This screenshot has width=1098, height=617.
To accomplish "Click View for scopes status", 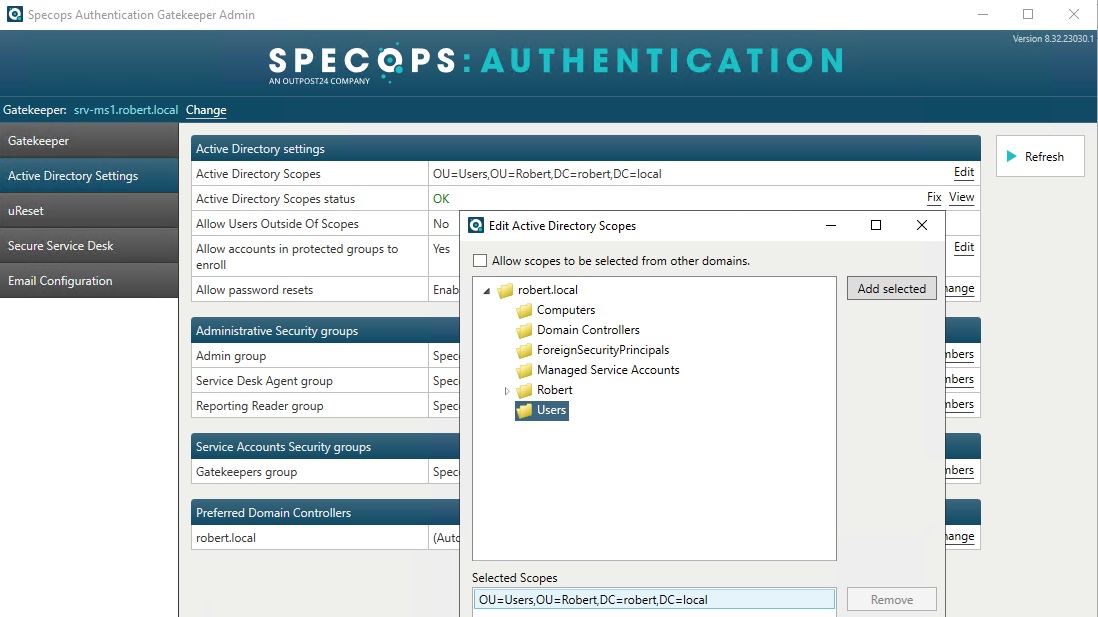I will coord(961,197).
